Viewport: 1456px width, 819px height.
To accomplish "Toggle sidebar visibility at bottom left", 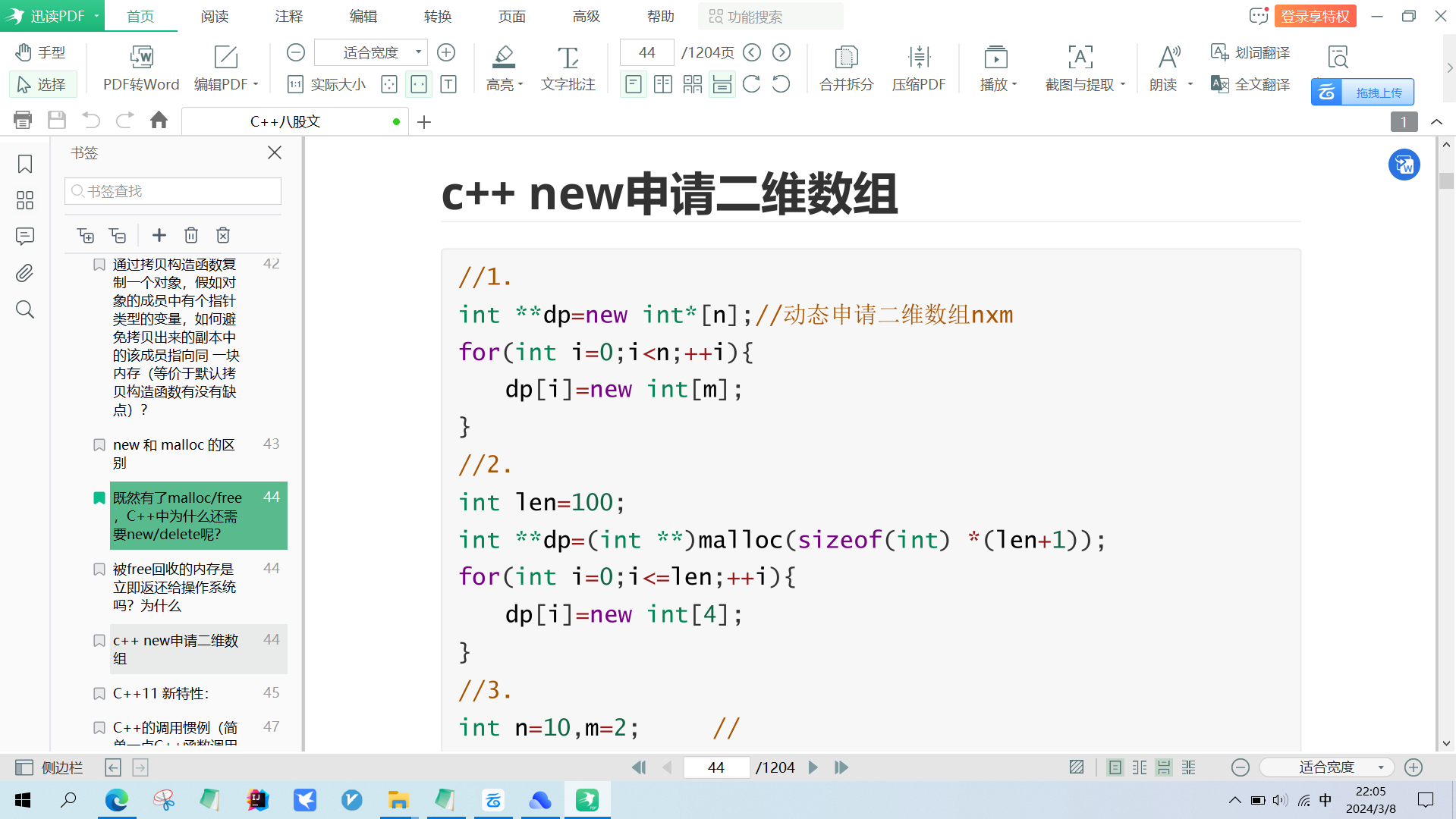I will [x=49, y=767].
